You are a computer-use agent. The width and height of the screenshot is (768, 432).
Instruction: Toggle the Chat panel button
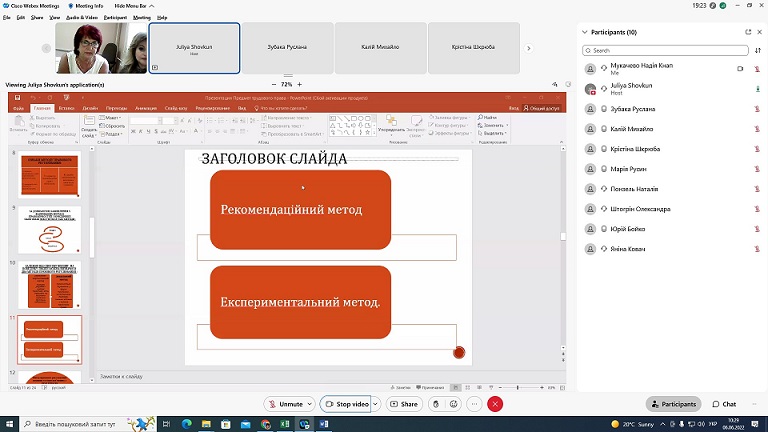click(x=724, y=404)
